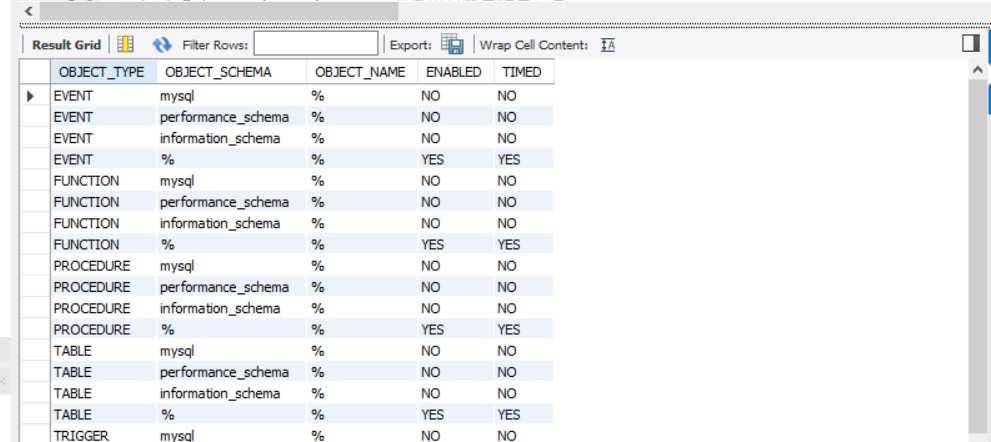
Task: Click TIMED YES in EVENT % row
Action: click(524, 160)
